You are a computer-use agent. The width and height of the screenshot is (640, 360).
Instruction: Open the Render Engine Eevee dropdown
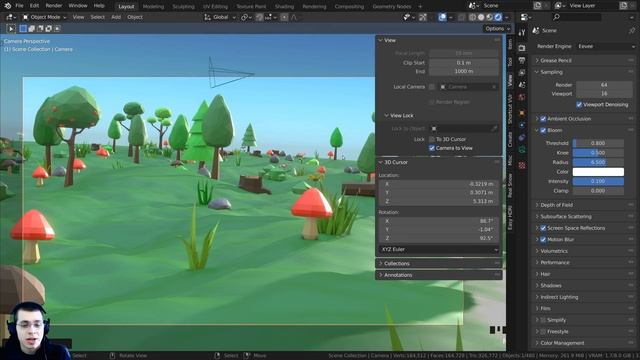click(x=606, y=47)
